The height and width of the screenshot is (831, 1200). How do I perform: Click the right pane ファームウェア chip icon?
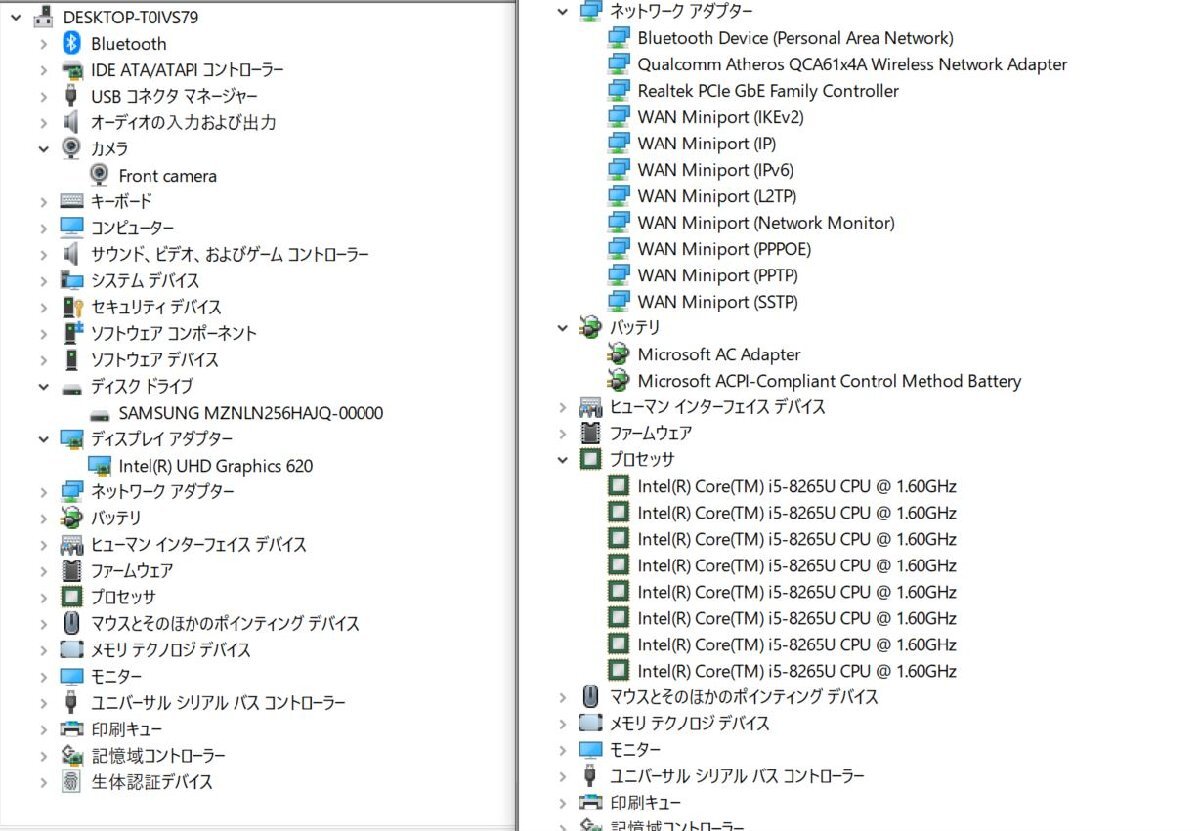(591, 433)
